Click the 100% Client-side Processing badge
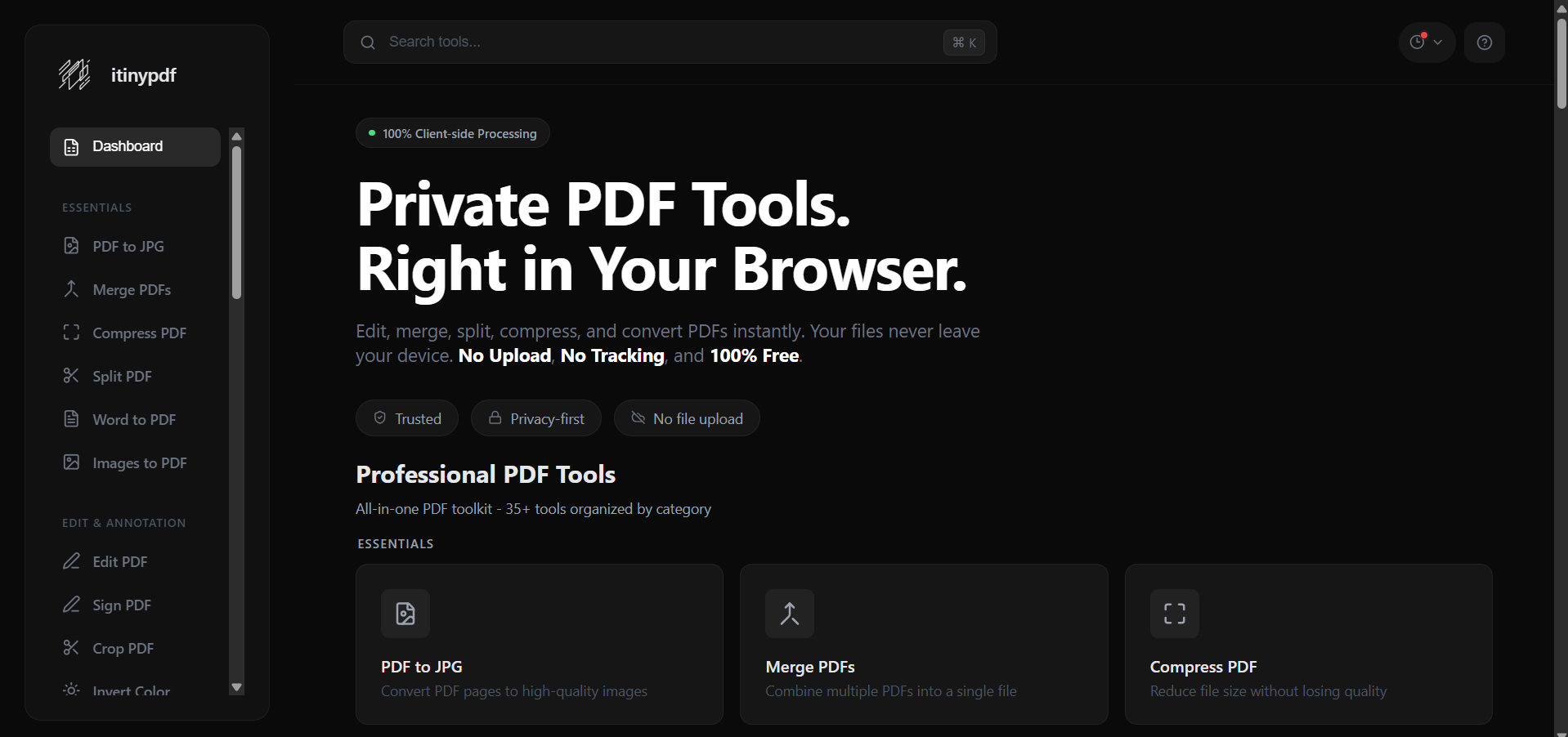1568x737 pixels. click(x=451, y=132)
